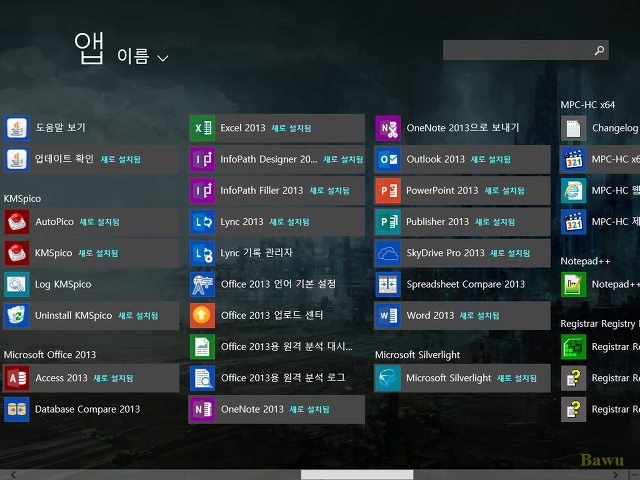This screenshot has height=480, width=640.
Task: Click 'SkyDrive Pro 2013' tile label
Action: [445, 253]
